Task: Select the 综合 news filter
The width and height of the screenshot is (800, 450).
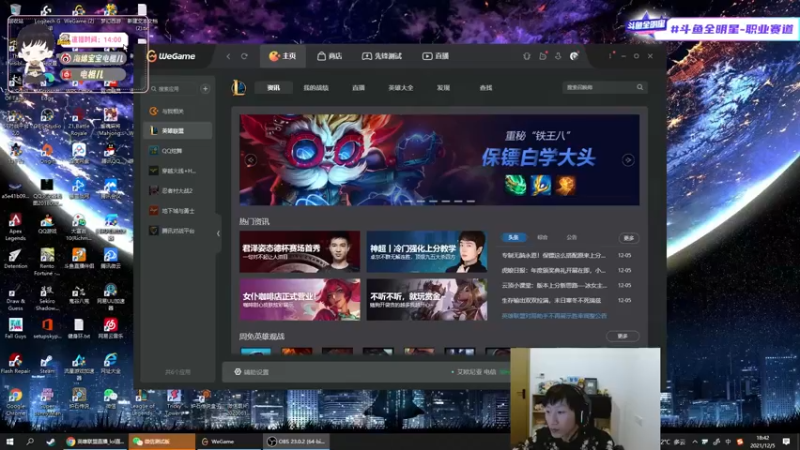Action: coord(542,237)
